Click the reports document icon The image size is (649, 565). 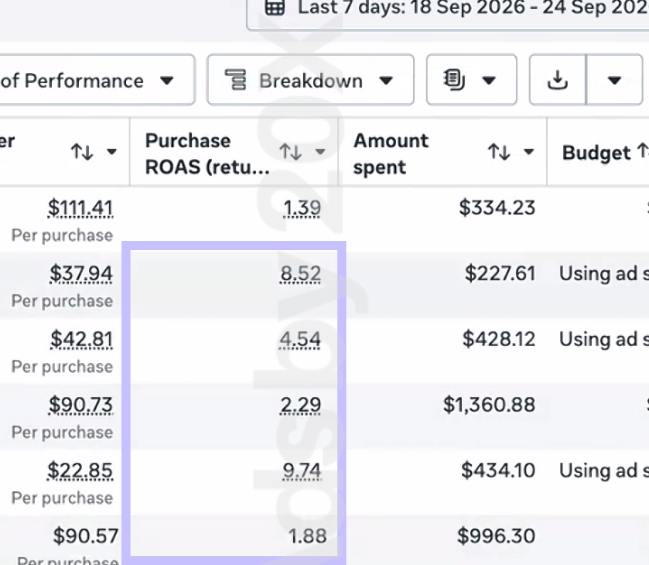pyautogui.click(x=454, y=80)
